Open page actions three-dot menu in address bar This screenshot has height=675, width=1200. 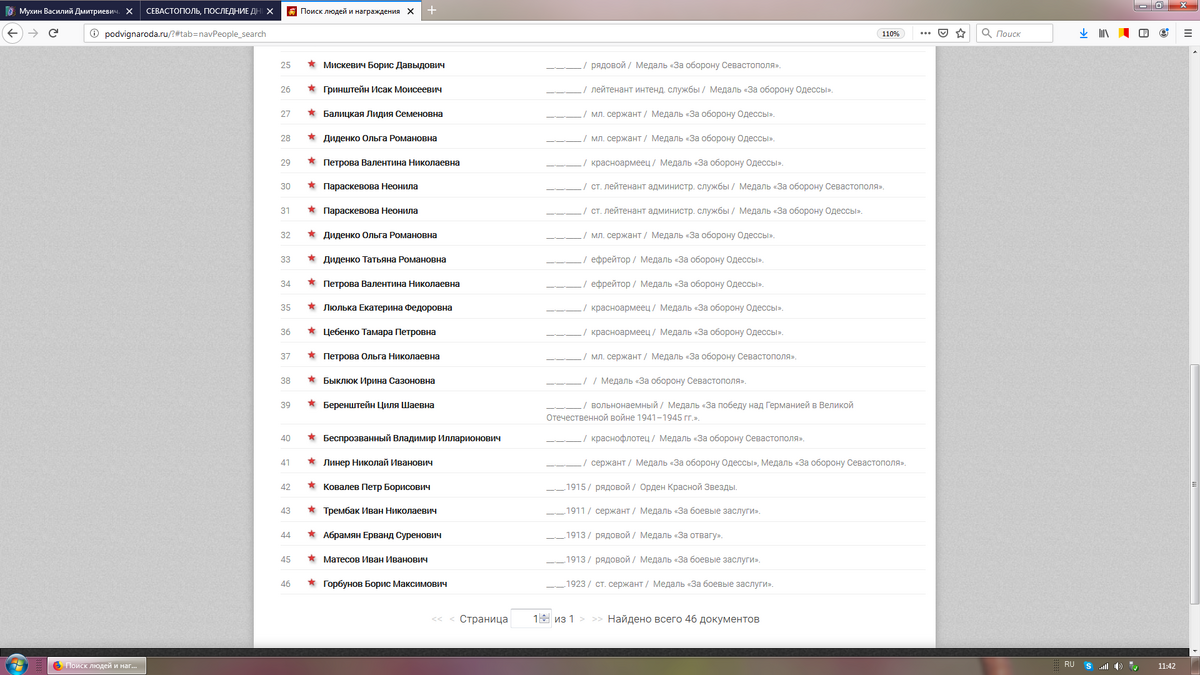point(924,33)
